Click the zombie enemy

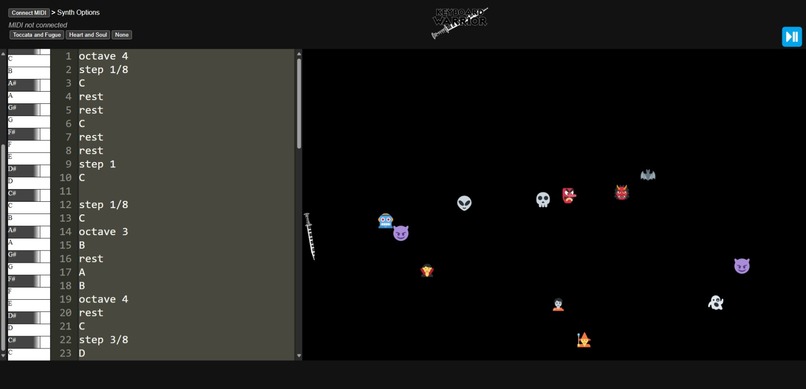[x=558, y=305]
